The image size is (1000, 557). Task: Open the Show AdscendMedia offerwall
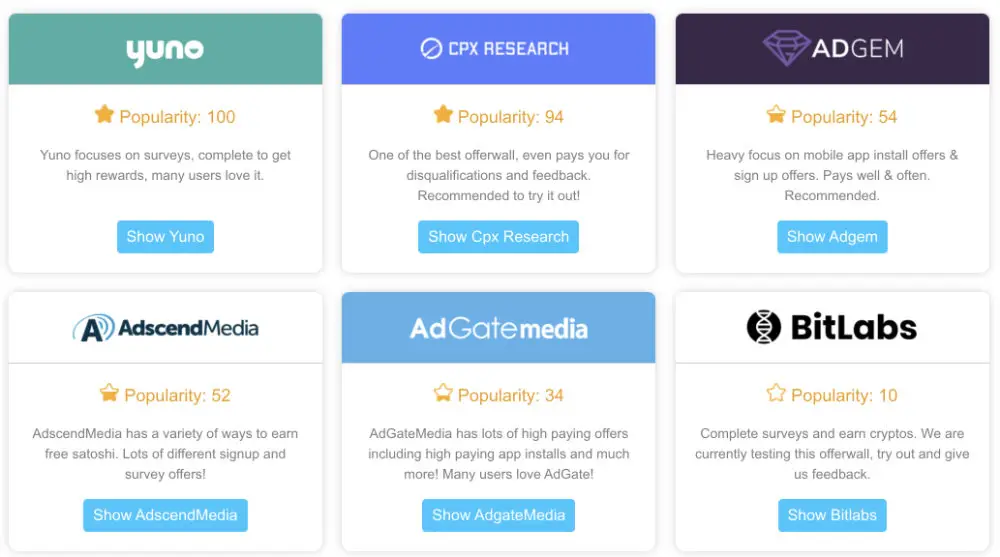[165, 515]
